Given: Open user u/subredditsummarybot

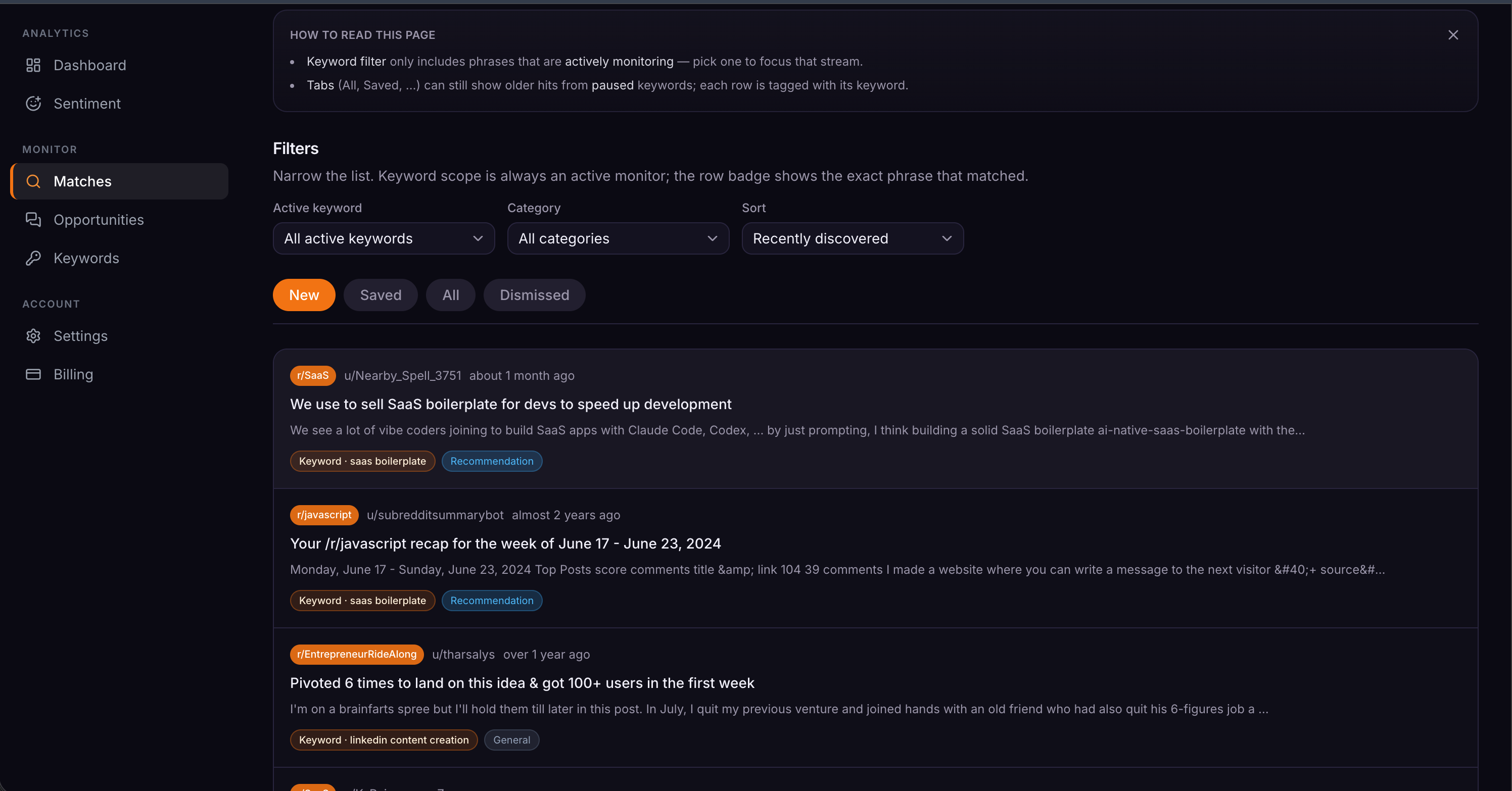Looking at the screenshot, I should pos(435,515).
